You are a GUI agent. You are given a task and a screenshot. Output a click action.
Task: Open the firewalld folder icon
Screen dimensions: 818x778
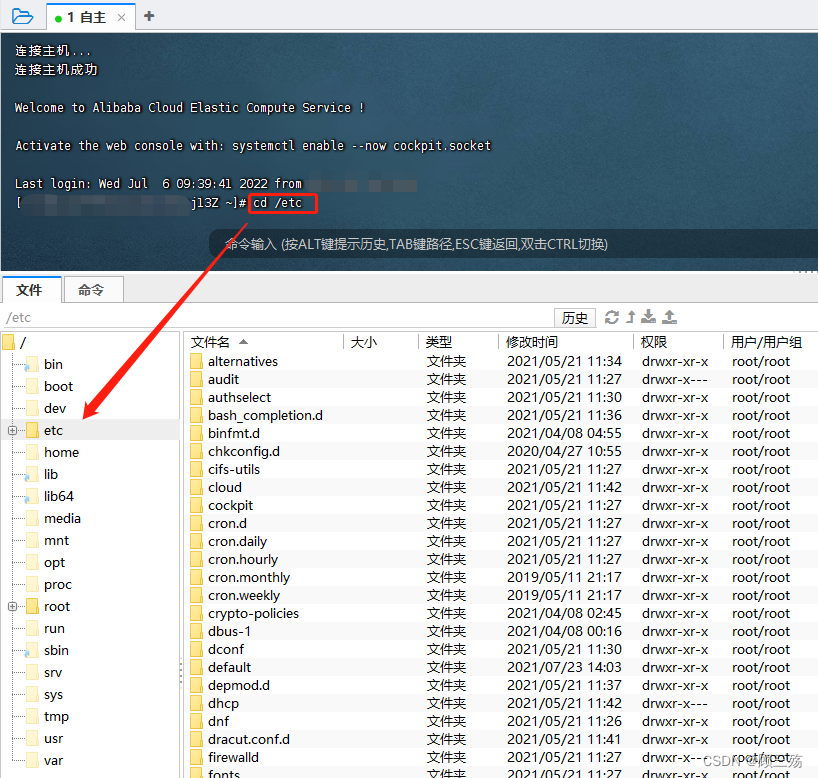pyautogui.click(x=197, y=757)
